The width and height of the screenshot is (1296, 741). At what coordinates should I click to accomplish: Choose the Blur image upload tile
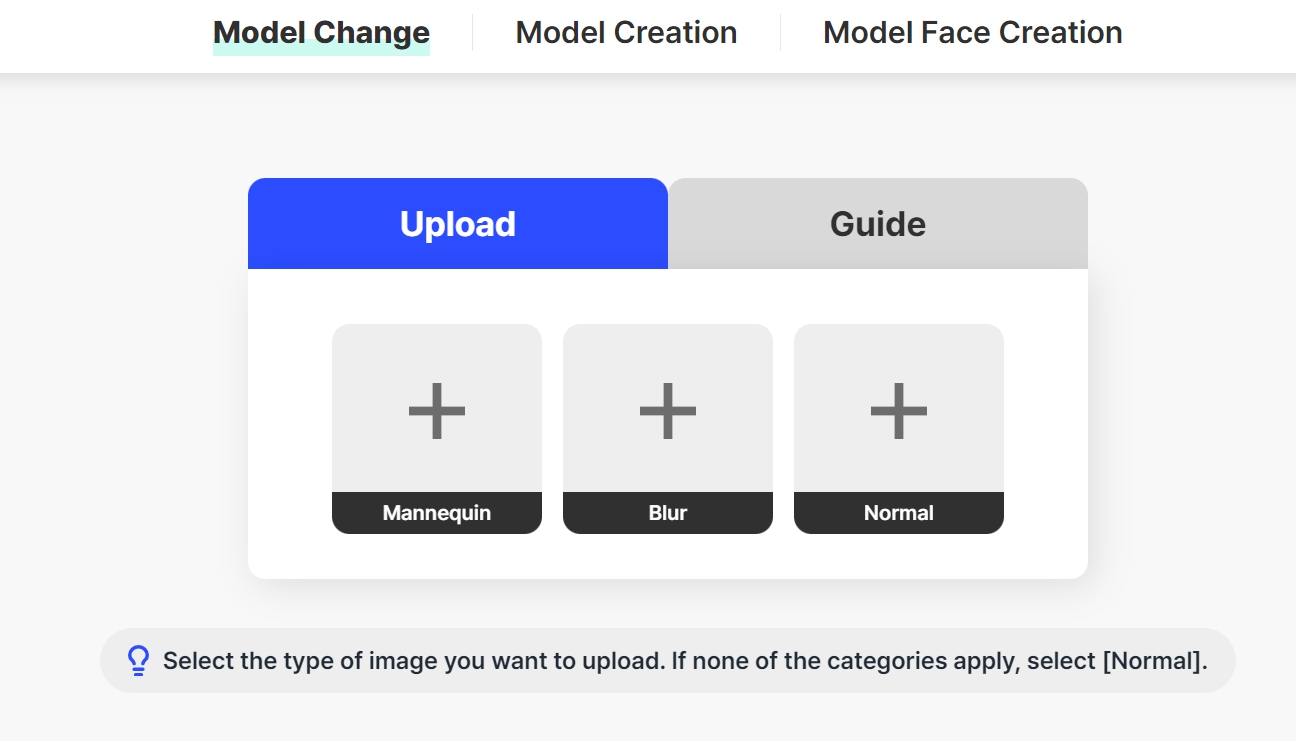click(668, 429)
